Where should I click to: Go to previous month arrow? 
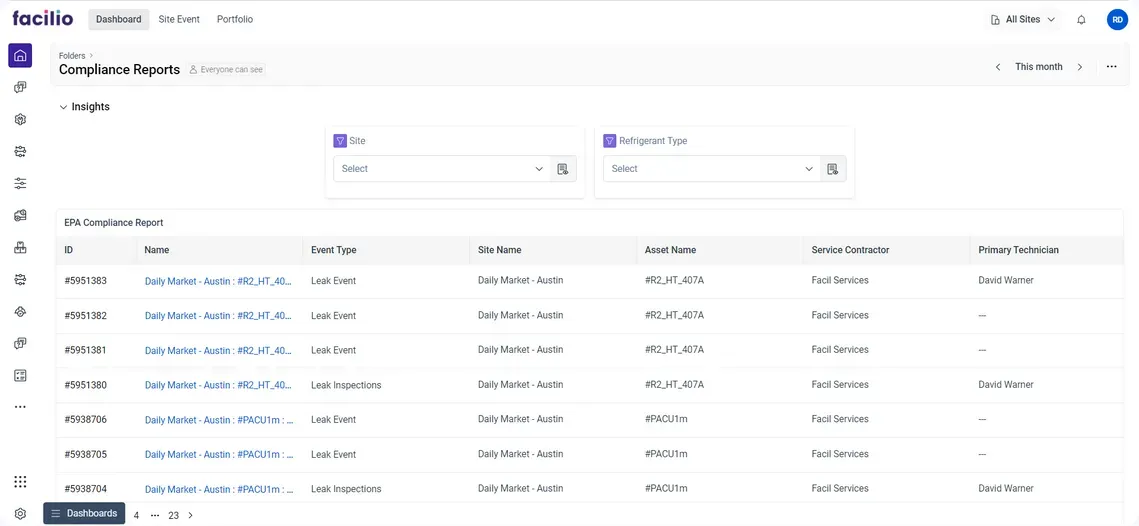coord(997,67)
